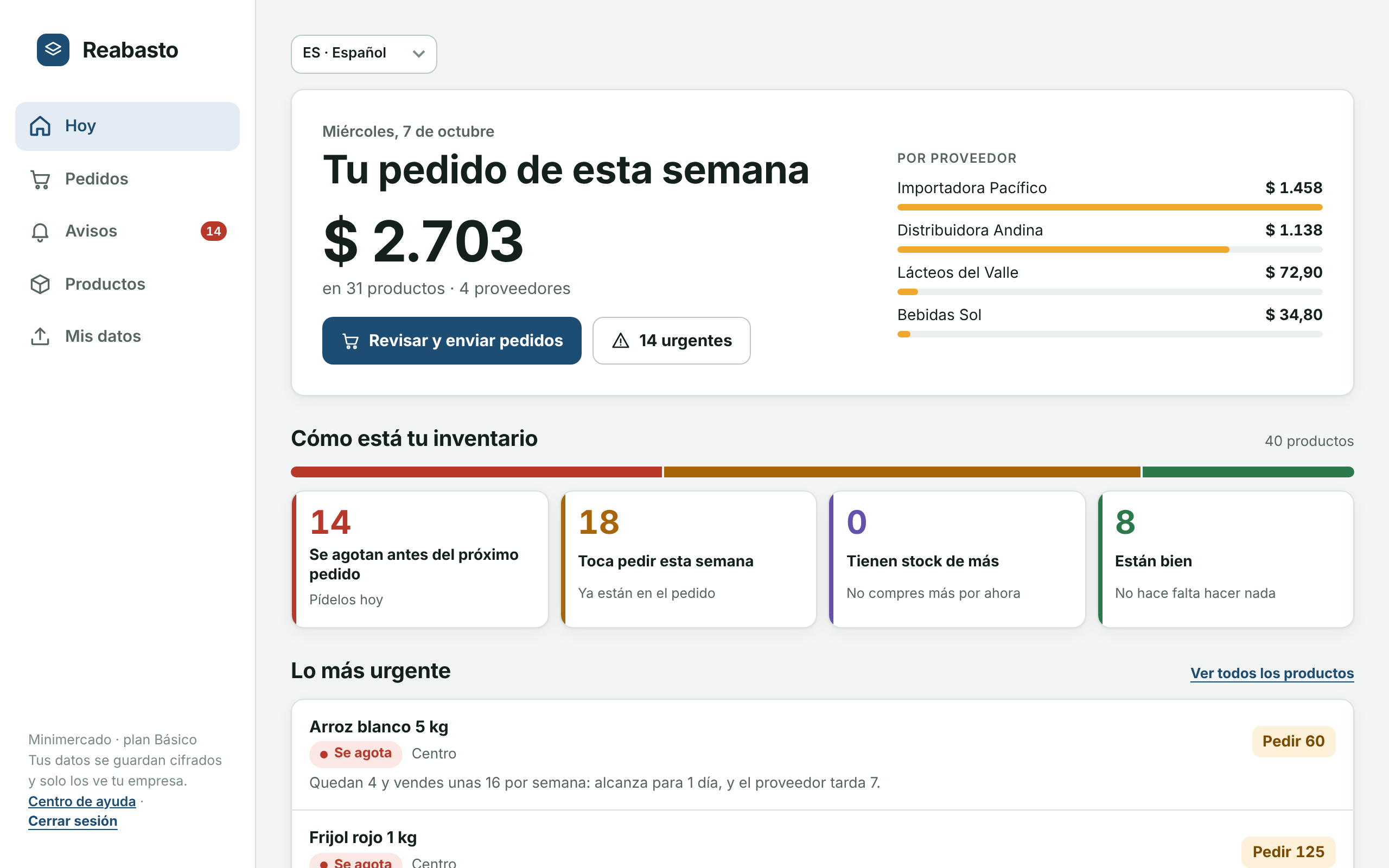
Task: Click the Reabasto logo icon
Action: tap(53, 50)
